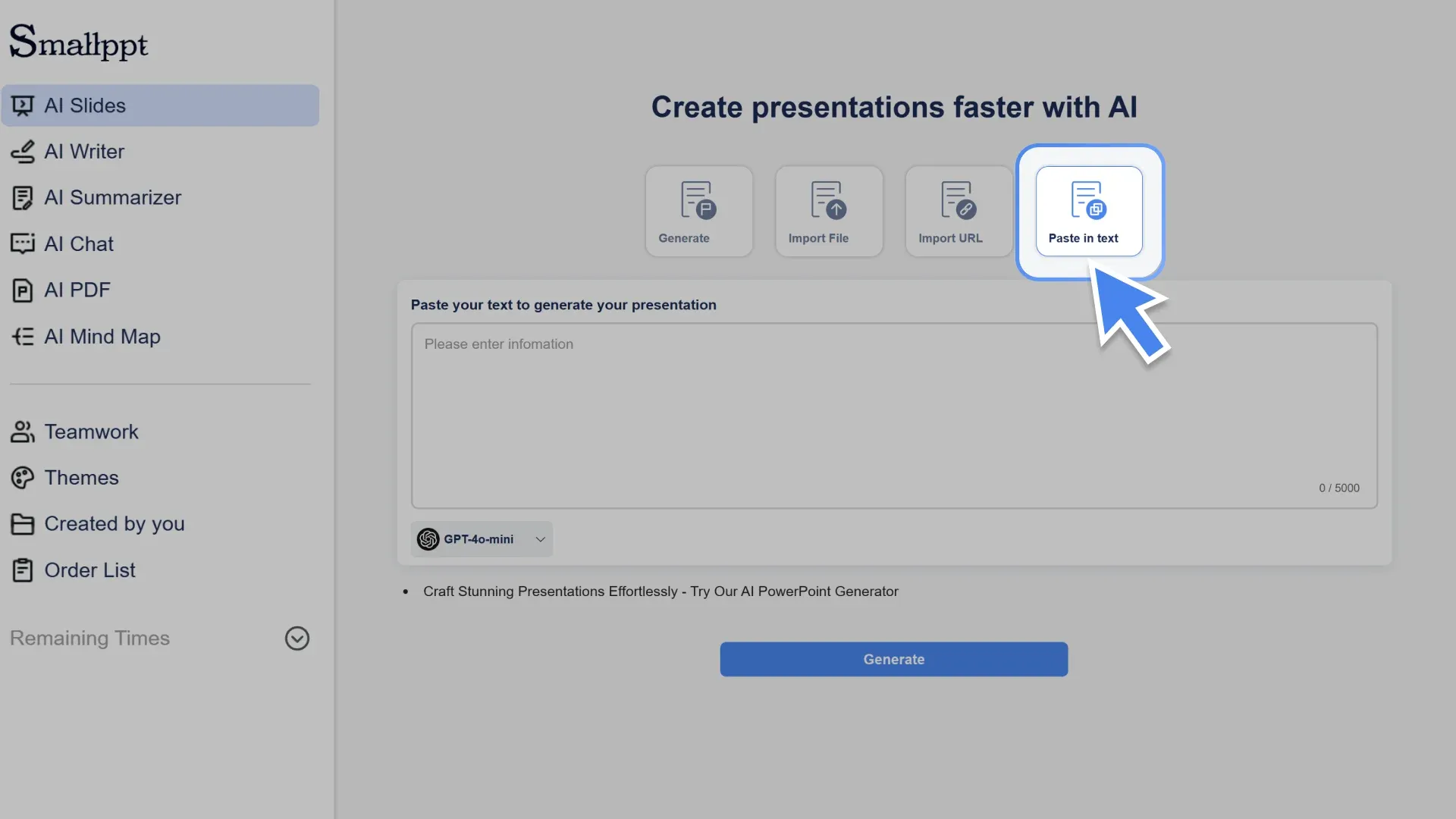The width and height of the screenshot is (1456, 819).
Task: Select the Generate input method icon
Action: (698, 210)
